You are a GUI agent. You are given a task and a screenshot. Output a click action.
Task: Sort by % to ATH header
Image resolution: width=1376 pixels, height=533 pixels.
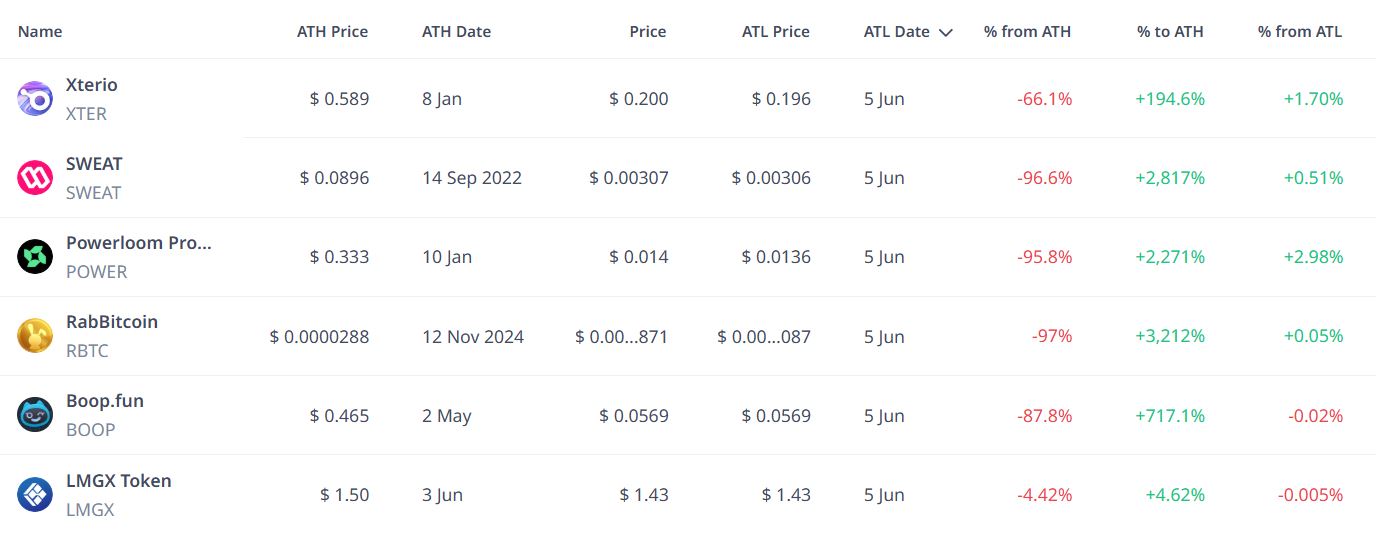(1170, 32)
